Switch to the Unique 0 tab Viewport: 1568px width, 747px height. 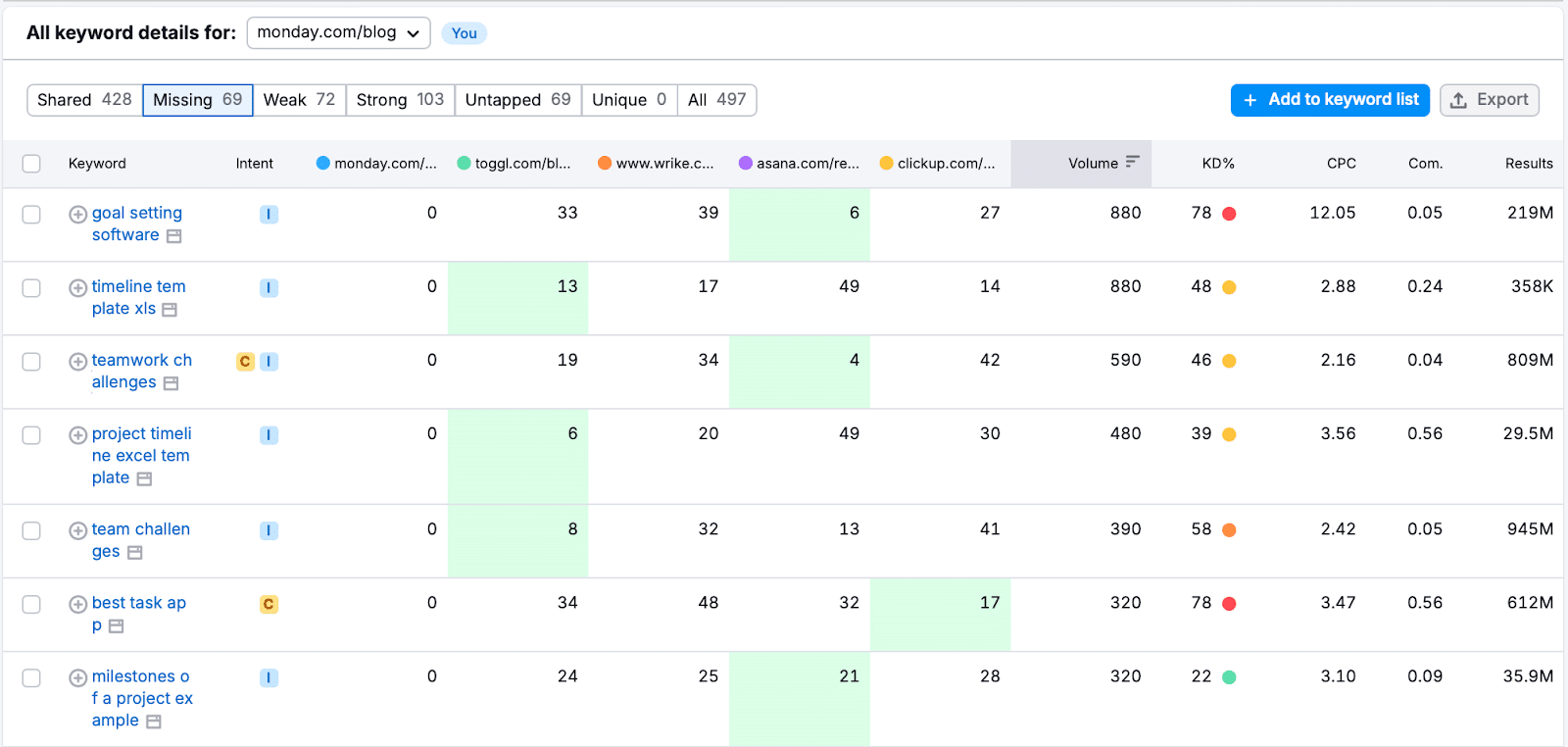pos(629,100)
